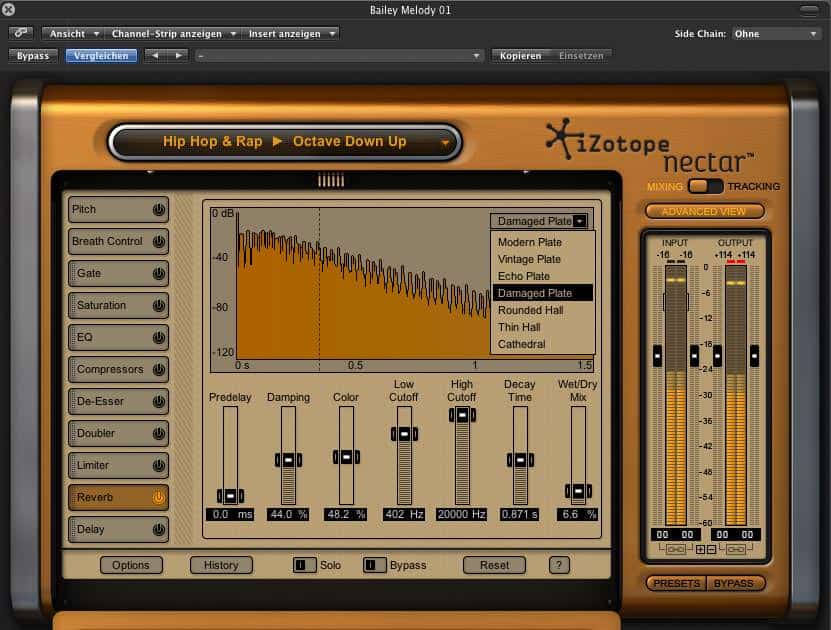
Task: Click the Advanced View button
Action: tap(704, 211)
